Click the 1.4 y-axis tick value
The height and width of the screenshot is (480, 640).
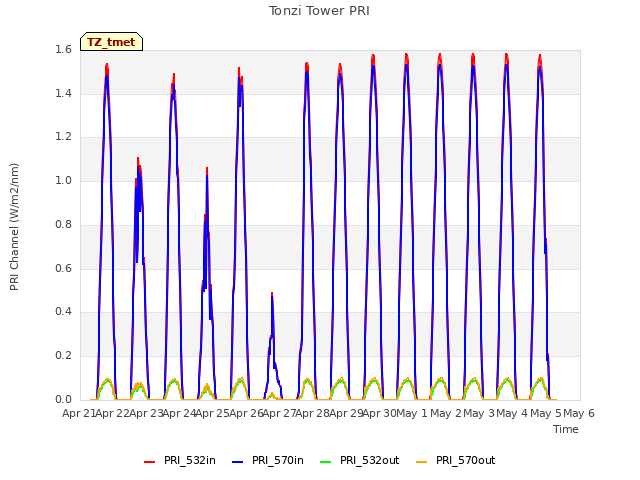tap(63, 93)
